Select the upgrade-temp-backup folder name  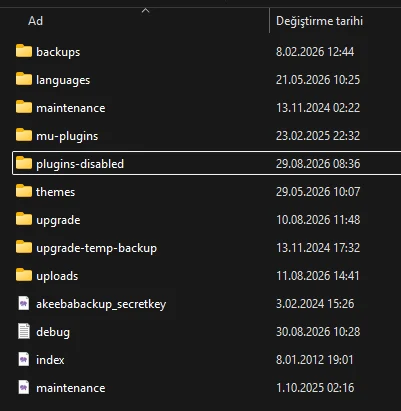coord(96,248)
